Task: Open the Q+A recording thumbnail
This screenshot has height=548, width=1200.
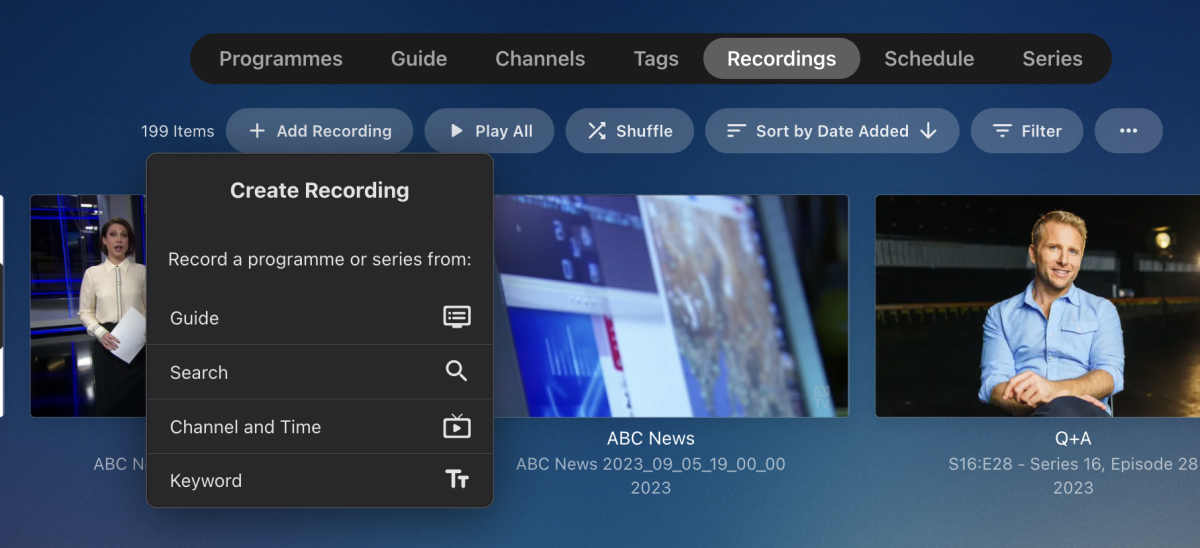Action: [1038, 306]
